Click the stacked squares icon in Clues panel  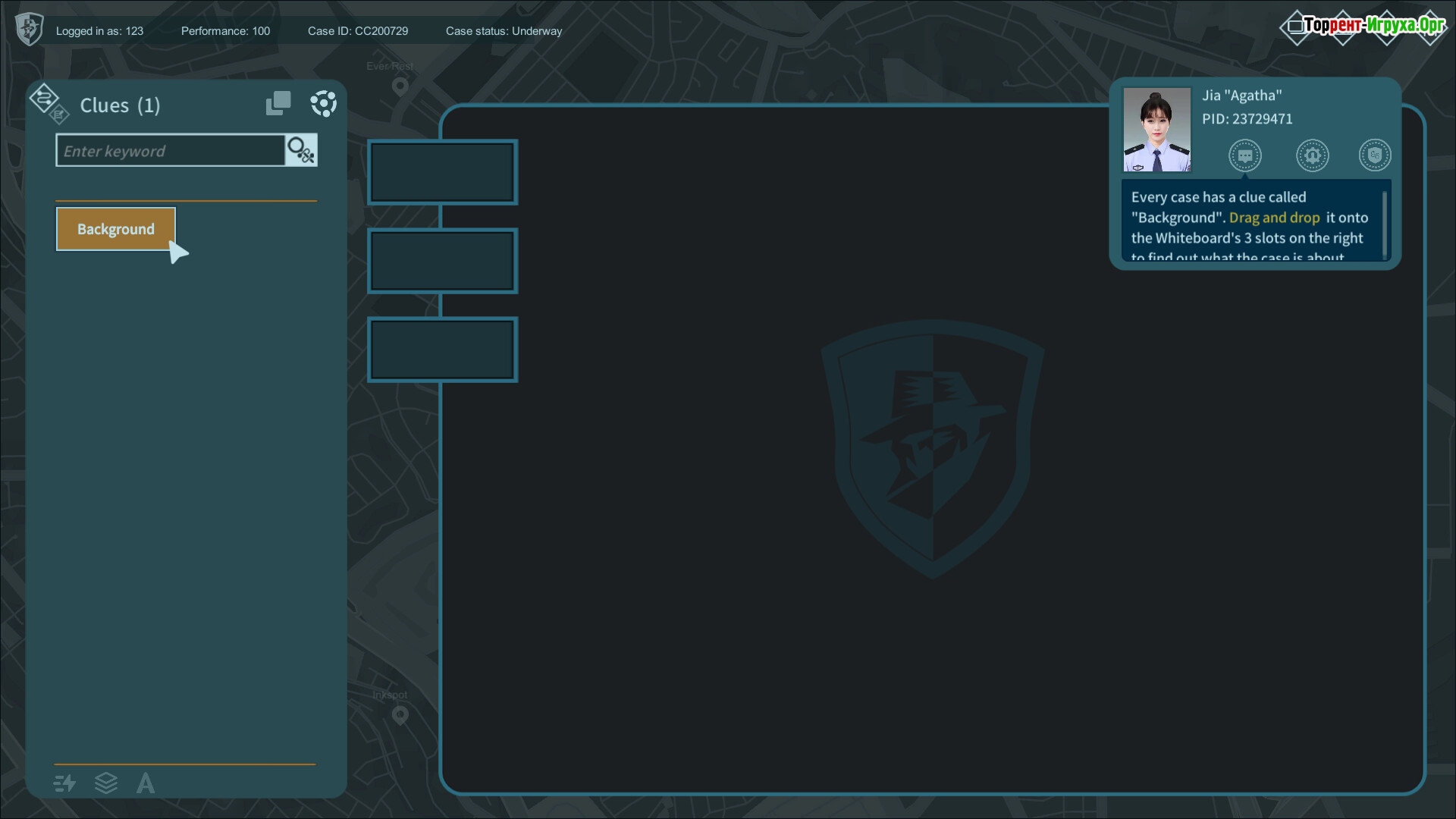point(278,104)
